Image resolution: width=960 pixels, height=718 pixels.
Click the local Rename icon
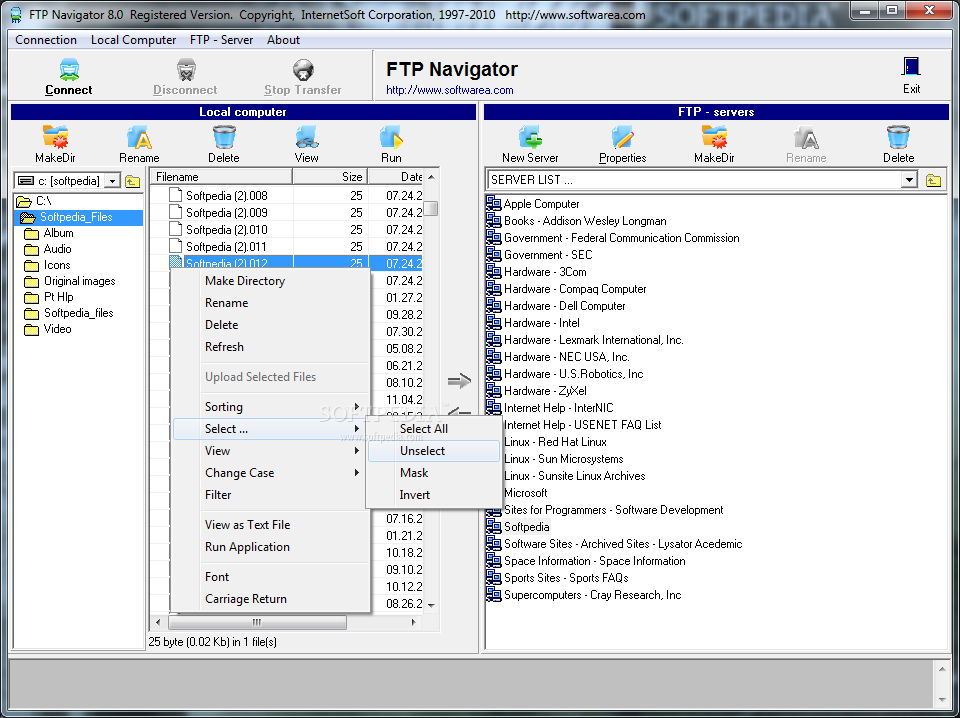point(139,137)
